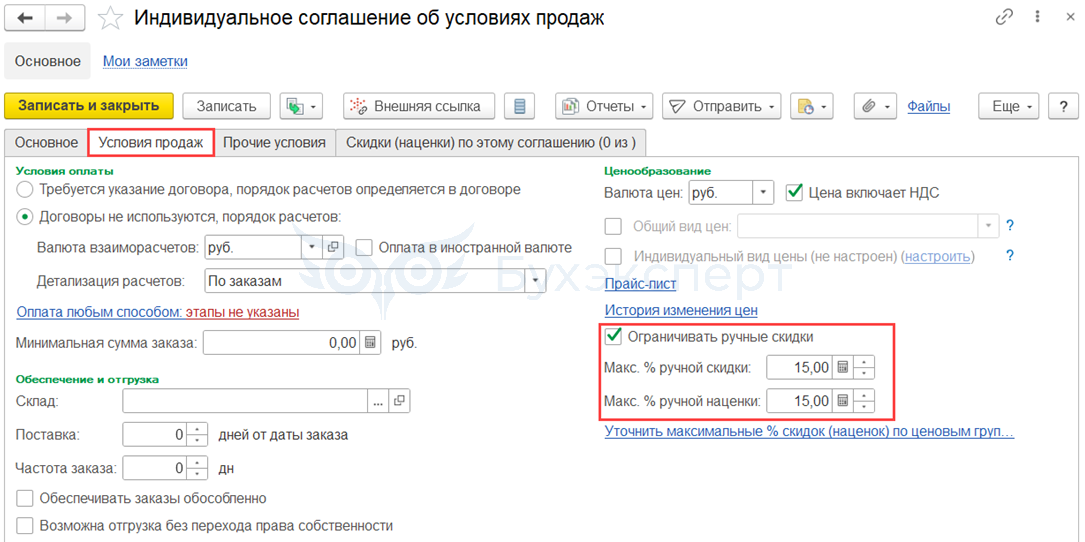This screenshot has width=1085, height=542.
Task: Switch to the Прочие условия tab
Action: click(274, 143)
